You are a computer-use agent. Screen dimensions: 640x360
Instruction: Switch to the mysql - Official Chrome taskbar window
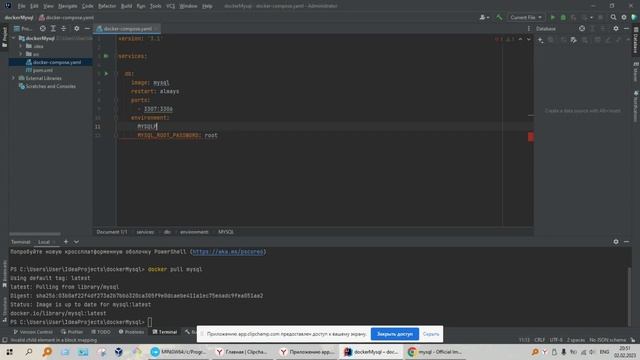click(436, 352)
